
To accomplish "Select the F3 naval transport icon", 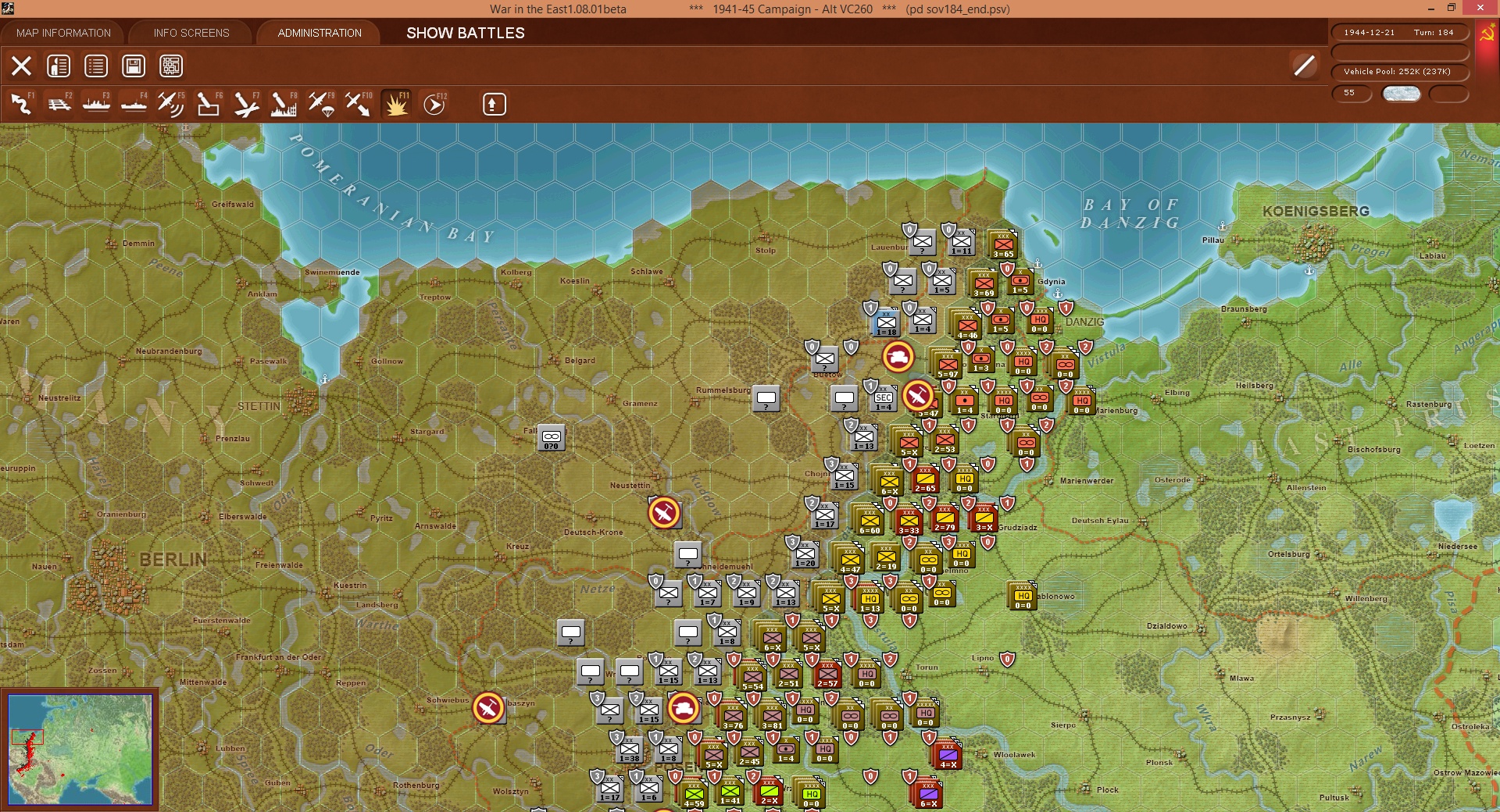I will click(x=96, y=104).
